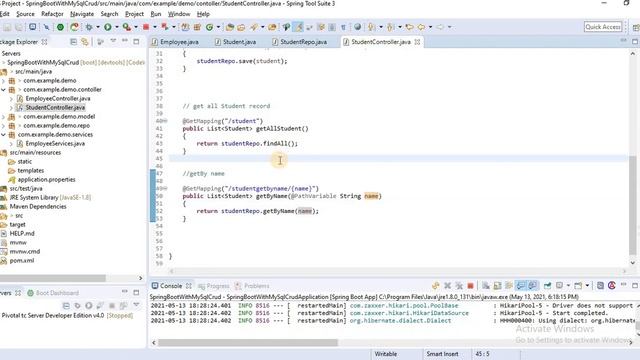Image resolution: width=640 pixels, height=360 pixels.
Task: Click the Run with coverage icon in toolbar
Action: click(127, 27)
